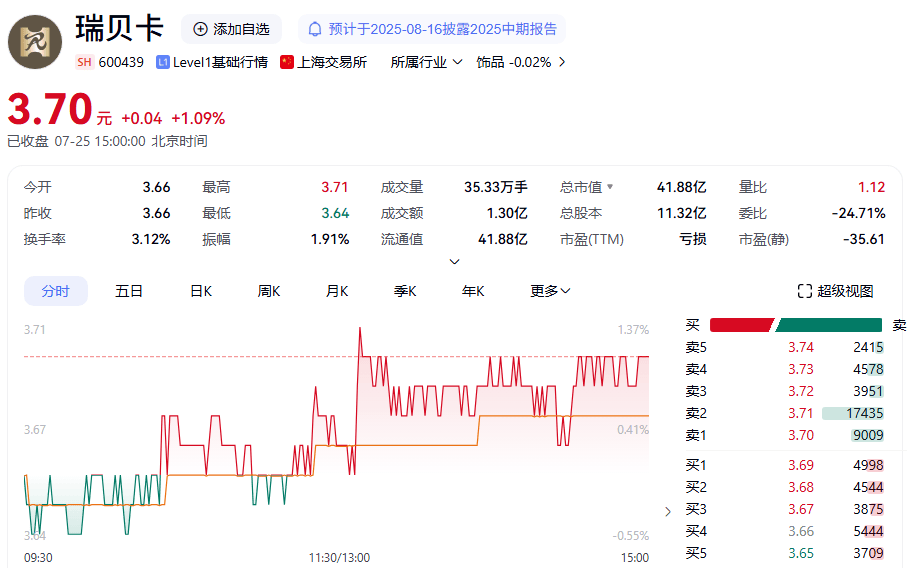Viewport: 910px width, 568px height.
Task: Click the buy/sell ratio bar
Action: click(796, 325)
